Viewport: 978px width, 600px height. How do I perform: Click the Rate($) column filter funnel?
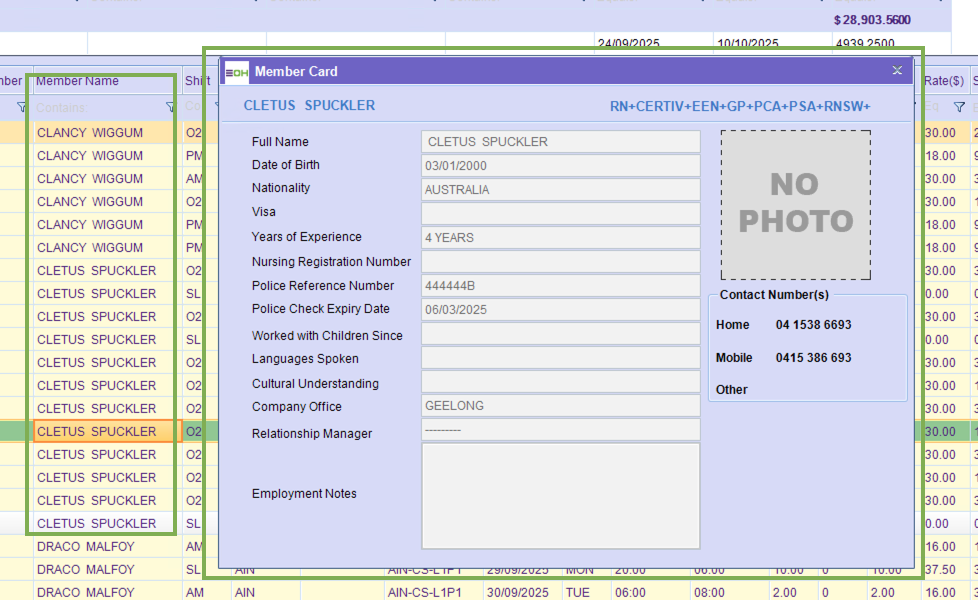click(959, 107)
